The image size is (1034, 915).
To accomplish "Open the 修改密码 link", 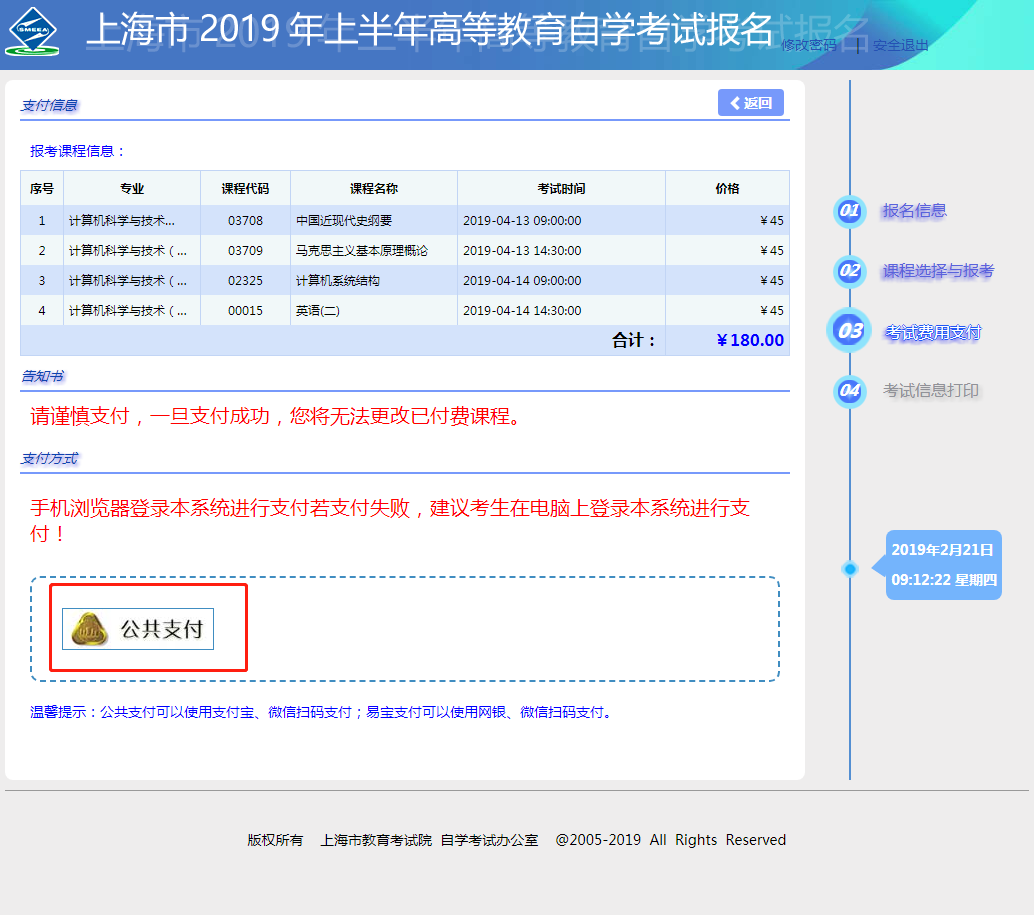I will (808, 45).
